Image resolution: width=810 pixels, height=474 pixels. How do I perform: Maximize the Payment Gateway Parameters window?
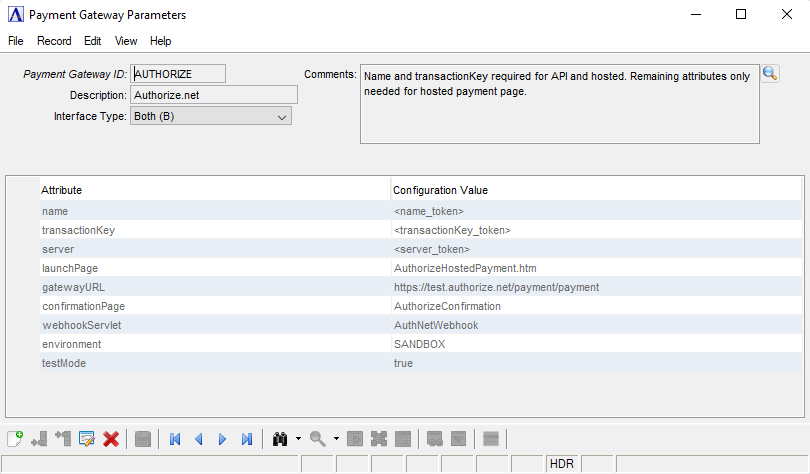[x=741, y=14]
